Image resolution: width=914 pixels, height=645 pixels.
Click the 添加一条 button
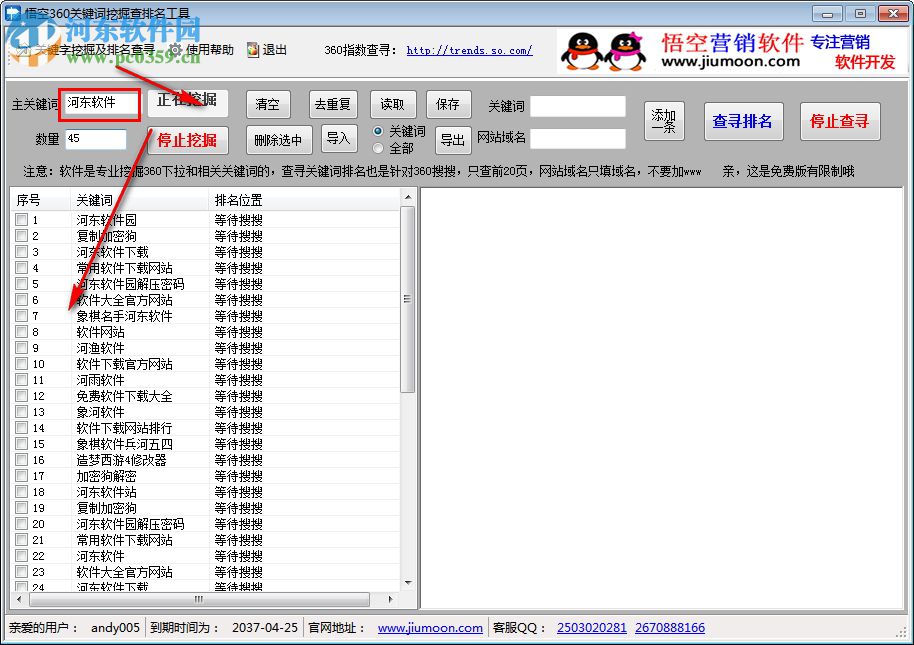pos(664,121)
